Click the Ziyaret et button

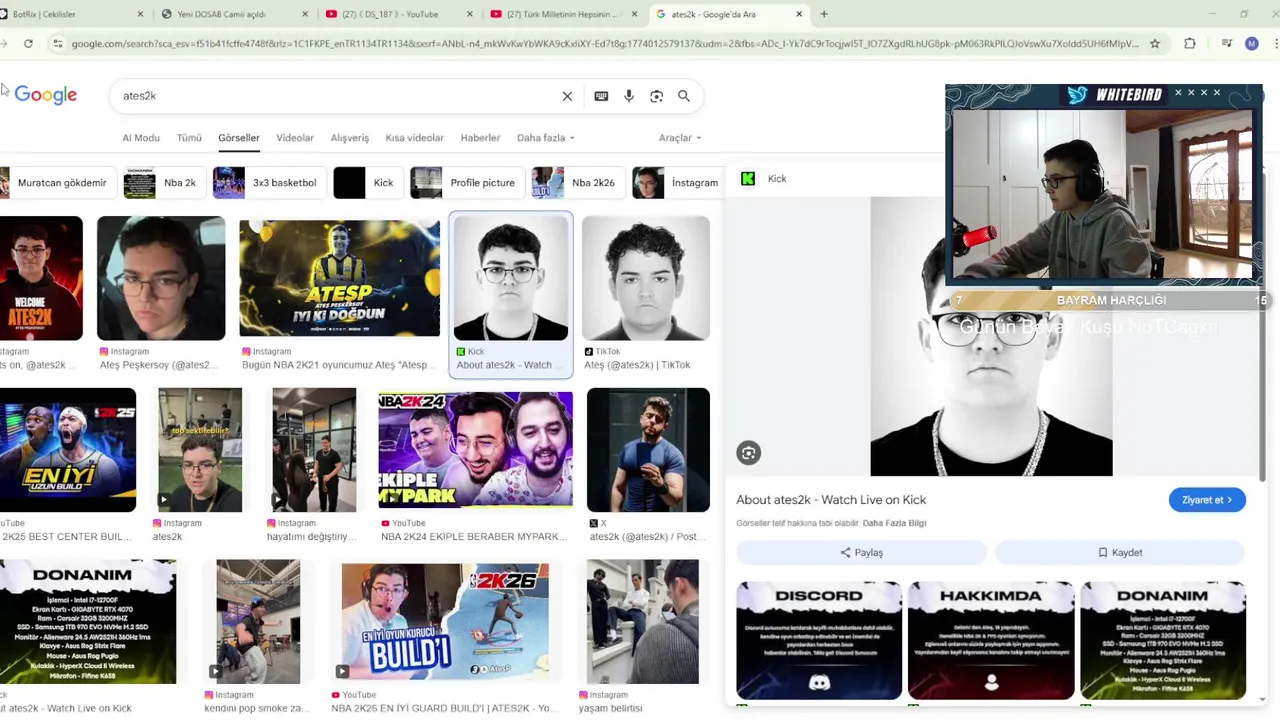[x=1207, y=500]
